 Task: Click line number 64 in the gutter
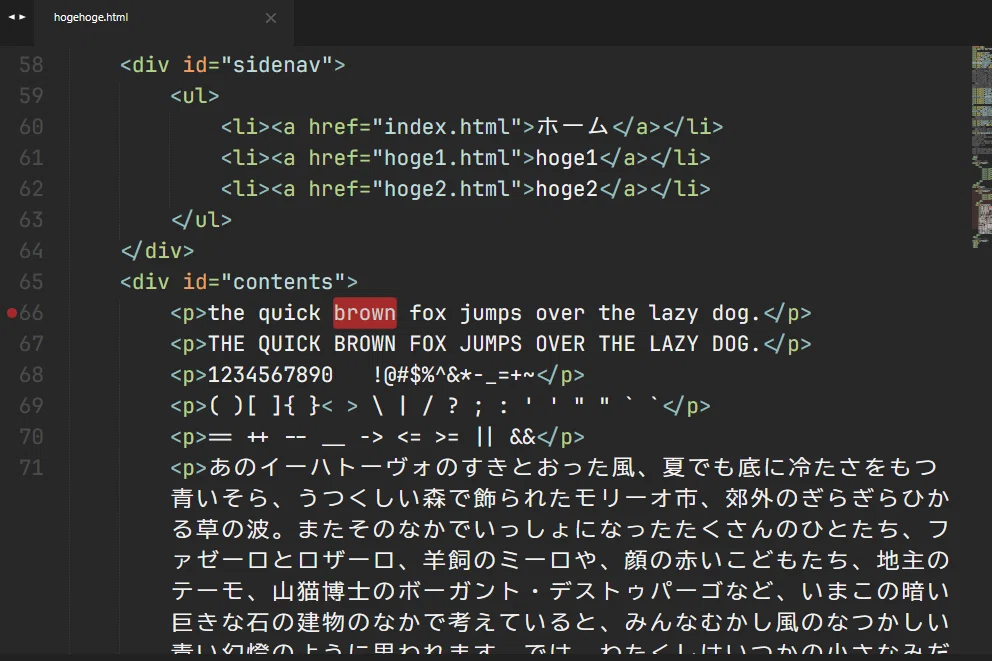click(x=32, y=250)
